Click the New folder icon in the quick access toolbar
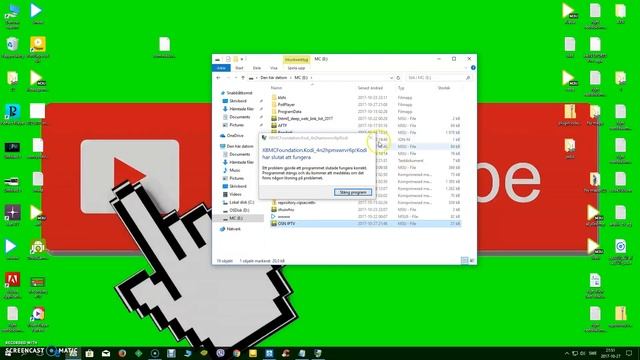Screen dimensions: 640x360 click(x=236, y=59)
